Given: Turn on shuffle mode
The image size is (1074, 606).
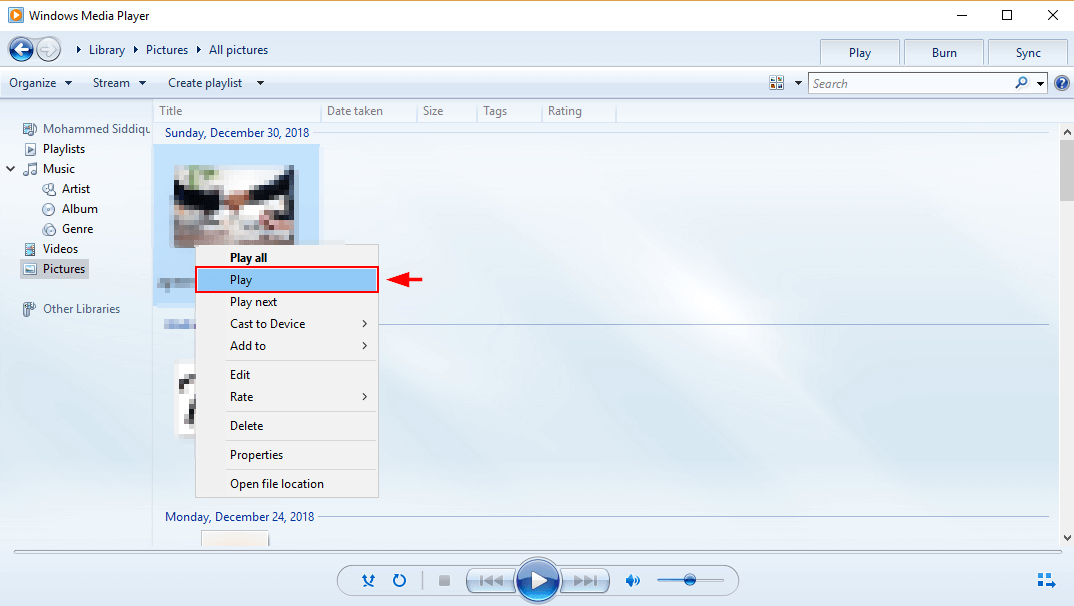Looking at the screenshot, I should [369, 581].
